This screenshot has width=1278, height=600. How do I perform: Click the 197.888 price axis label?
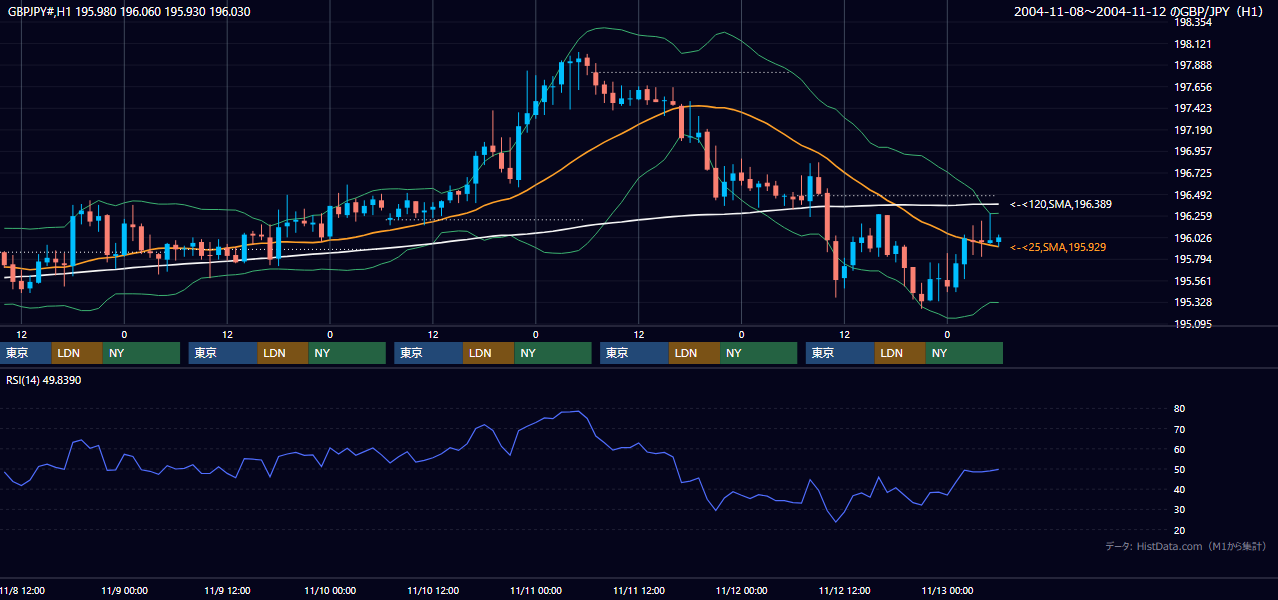[1192, 65]
